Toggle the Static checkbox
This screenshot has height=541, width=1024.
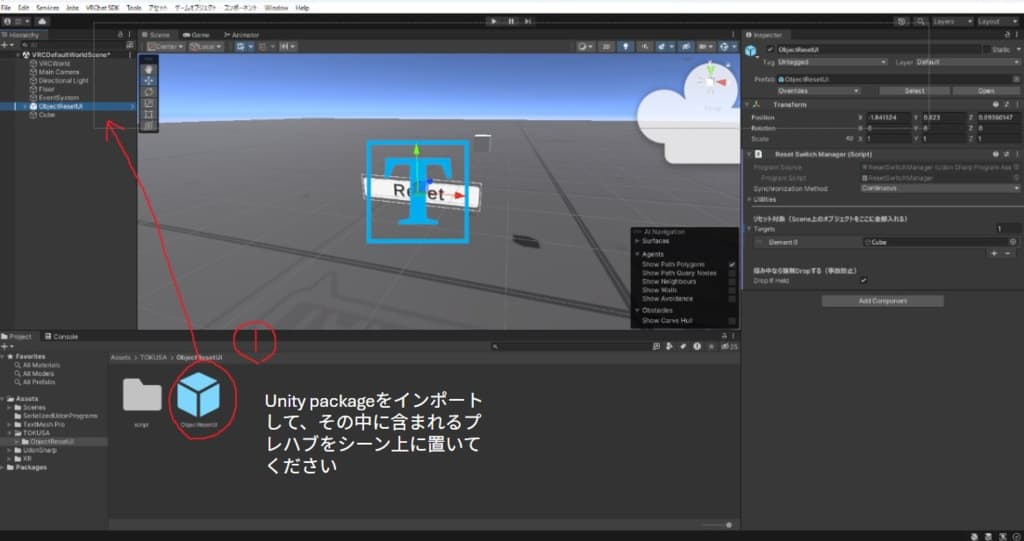click(986, 50)
